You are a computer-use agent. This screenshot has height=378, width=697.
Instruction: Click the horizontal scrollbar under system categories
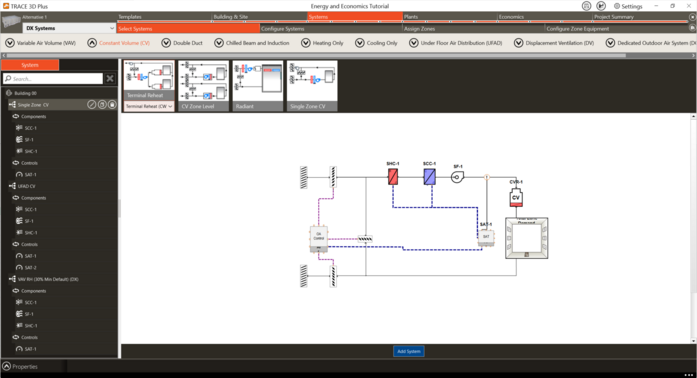click(x=316, y=56)
